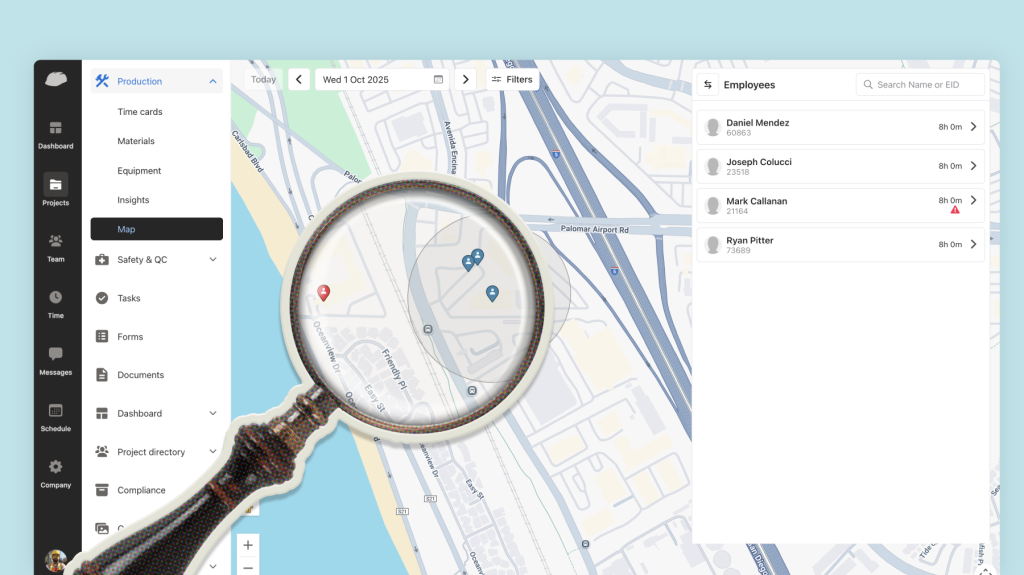
Task: Select Time cards menu item
Action: [140, 112]
